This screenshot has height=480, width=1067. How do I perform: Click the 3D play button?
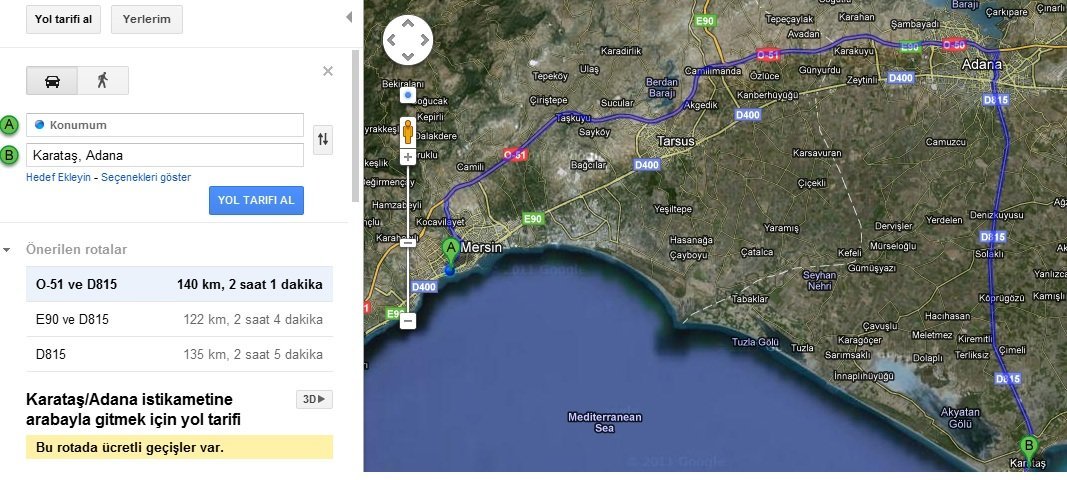pyautogui.click(x=314, y=399)
